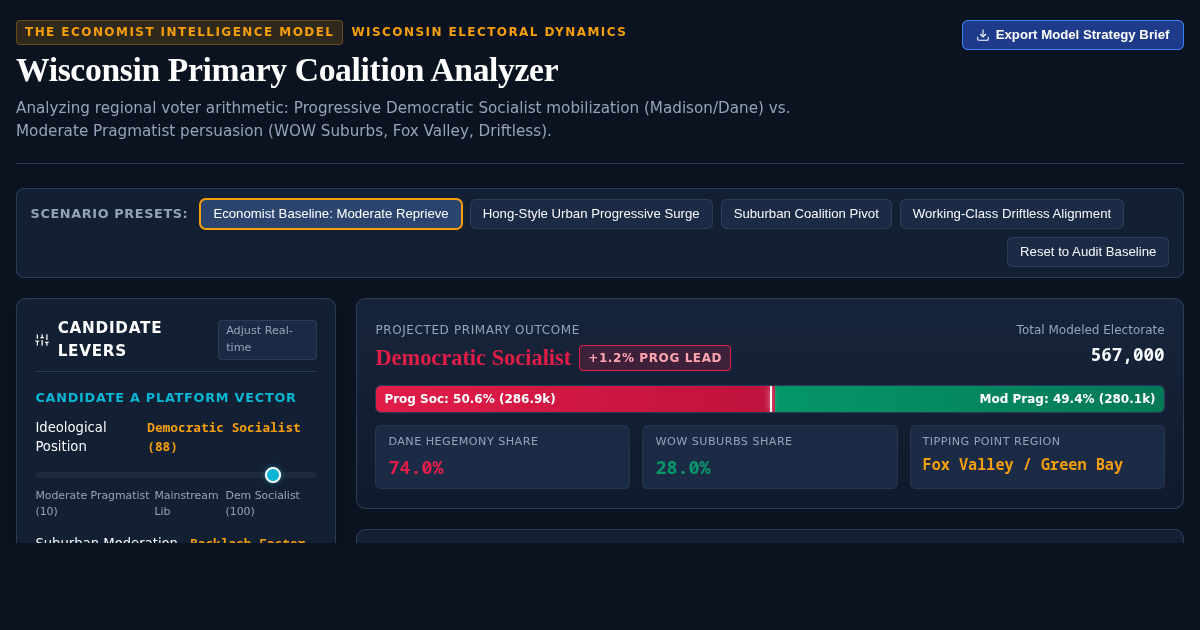The width and height of the screenshot is (1200, 630).
Task: Click the 567,000 electorate total
Action: pyautogui.click(x=1127, y=355)
